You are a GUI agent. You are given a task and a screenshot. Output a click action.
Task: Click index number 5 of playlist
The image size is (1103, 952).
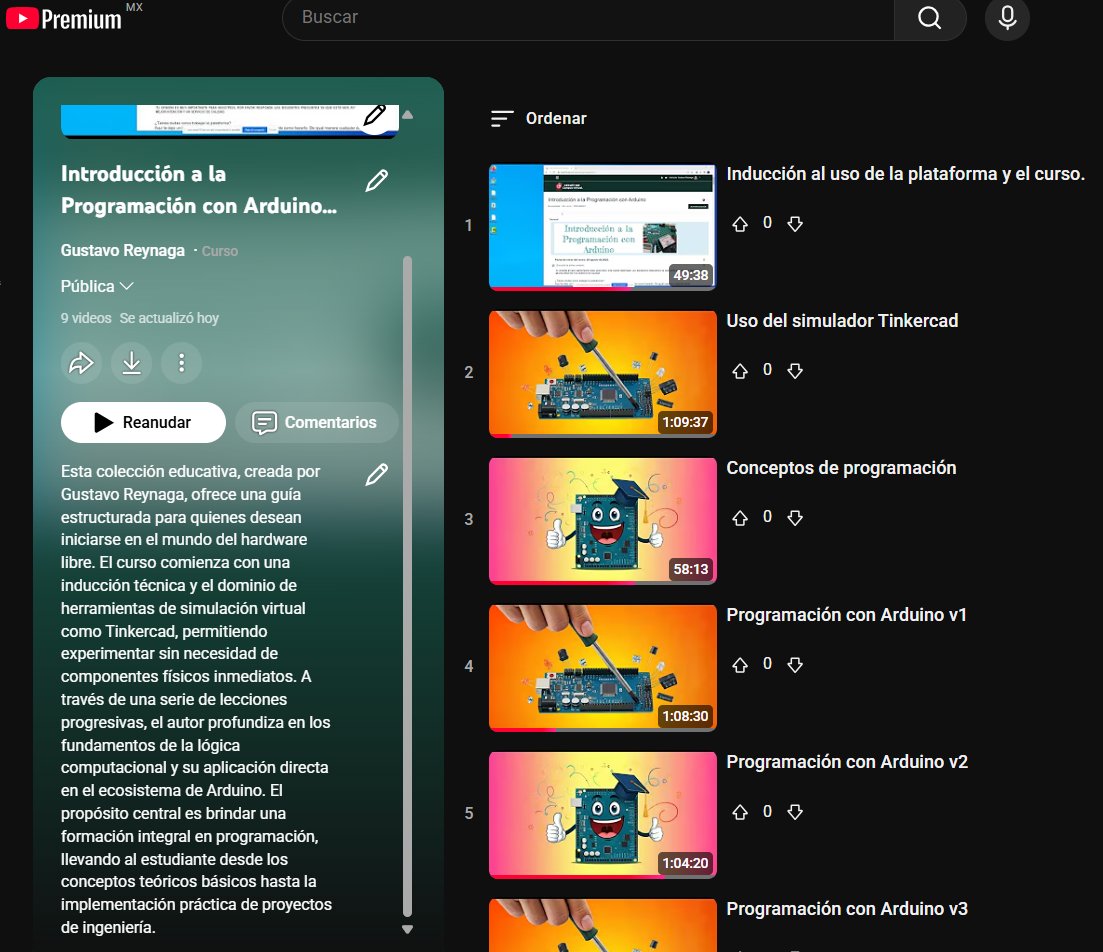point(468,813)
